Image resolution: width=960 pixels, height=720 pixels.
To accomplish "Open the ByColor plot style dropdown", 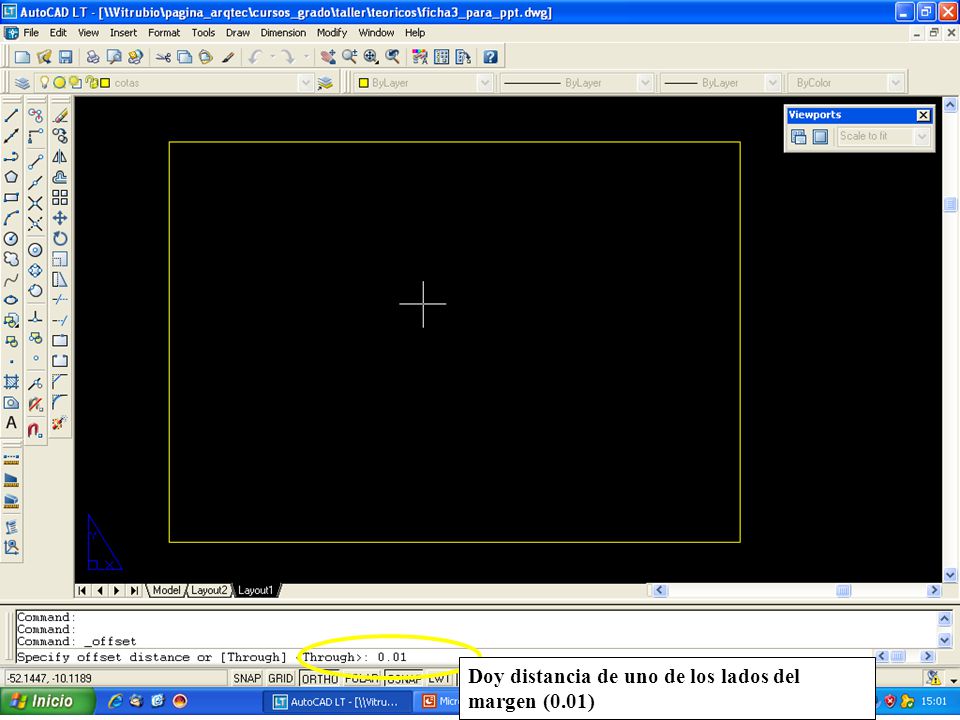I will point(895,83).
